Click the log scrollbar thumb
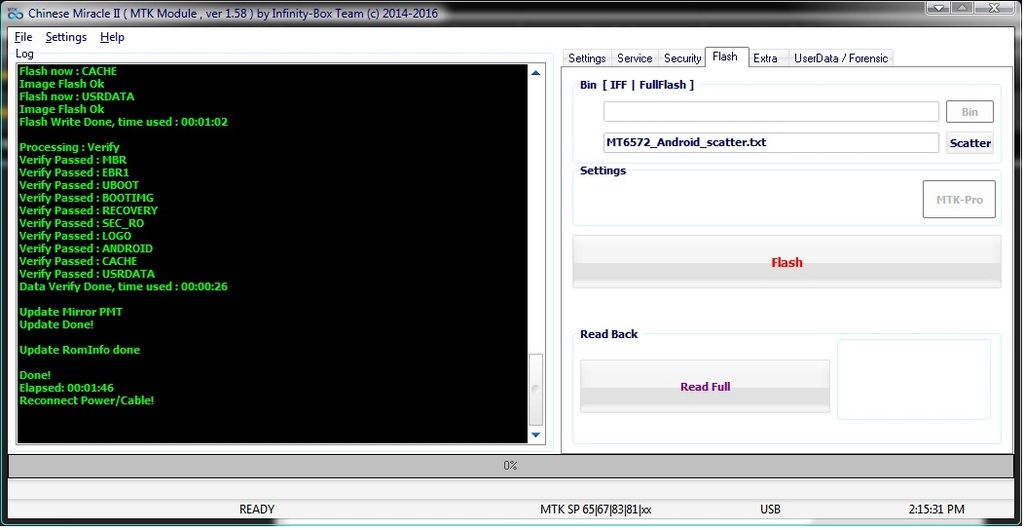This screenshot has width=1024, height=530. [536, 388]
